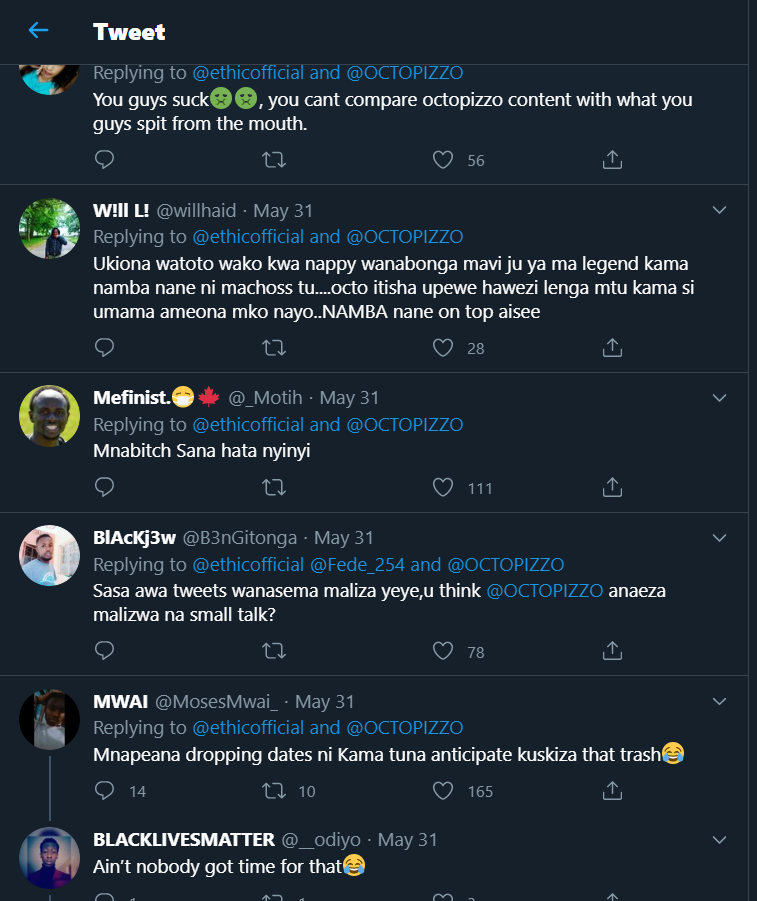Like BlAcKj3w's tweet with 78 likes
This screenshot has width=757, height=901.
pos(443,651)
